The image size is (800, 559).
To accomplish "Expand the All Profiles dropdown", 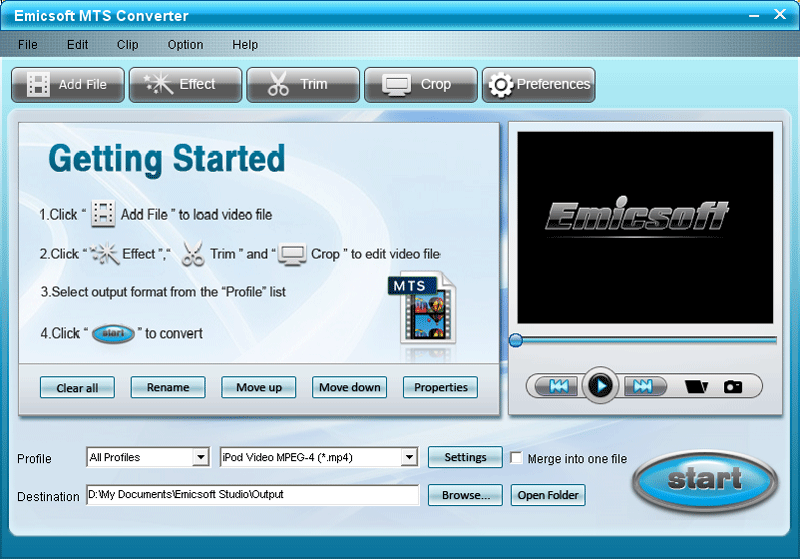I will pyautogui.click(x=201, y=457).
